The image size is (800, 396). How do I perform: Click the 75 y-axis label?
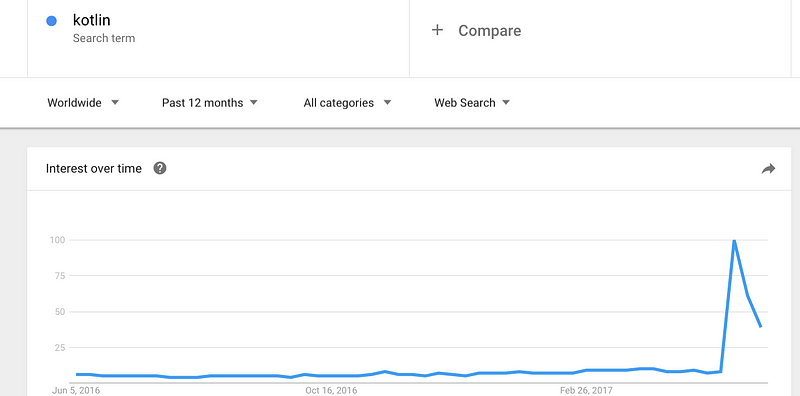60,276
